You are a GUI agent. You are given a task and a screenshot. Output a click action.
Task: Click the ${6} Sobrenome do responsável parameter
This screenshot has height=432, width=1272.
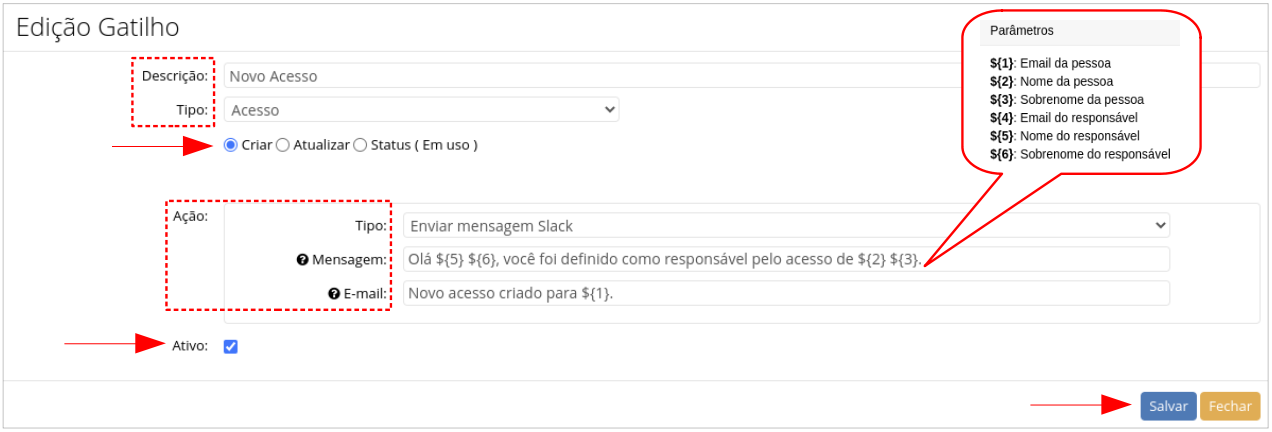tap(1079, 154)
